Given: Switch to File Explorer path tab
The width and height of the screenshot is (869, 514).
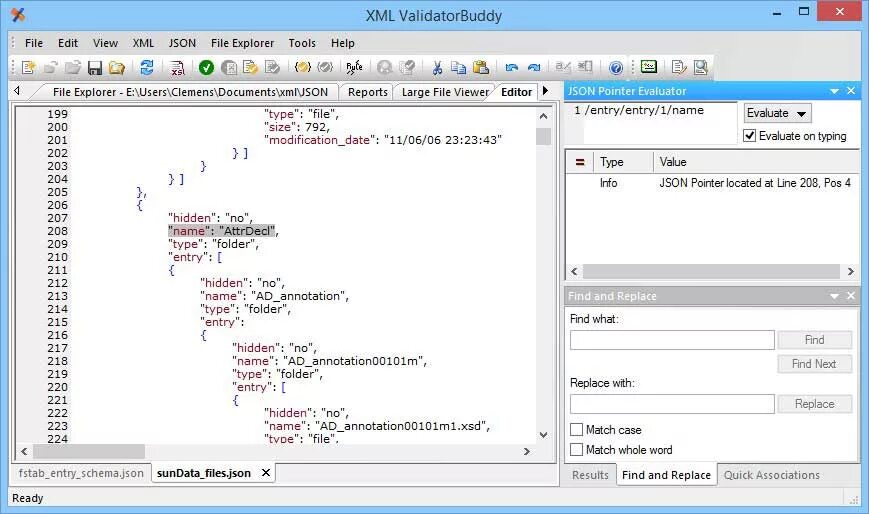Looking at the screenshot, I should pos(190,92).
